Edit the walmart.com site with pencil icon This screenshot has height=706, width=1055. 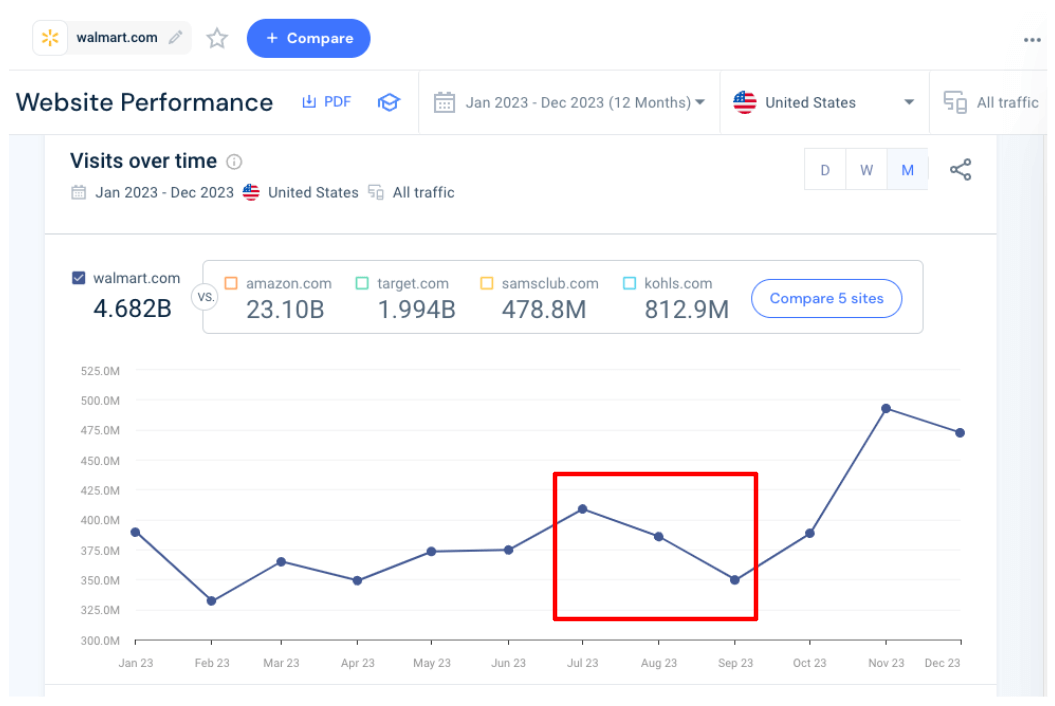click(176, 38)
